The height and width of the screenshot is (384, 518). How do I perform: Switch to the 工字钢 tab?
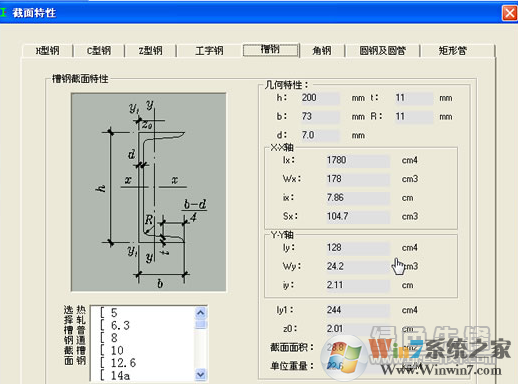[x=209, y=51]
